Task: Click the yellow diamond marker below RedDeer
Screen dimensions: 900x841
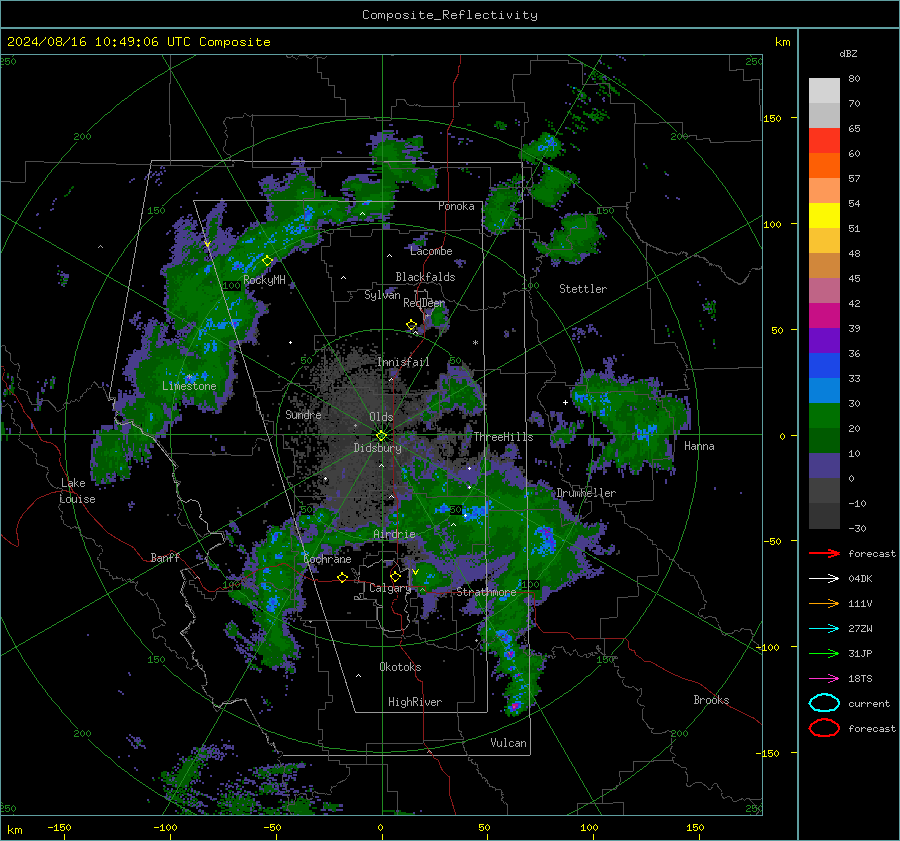Action: [x=412, y=325]
